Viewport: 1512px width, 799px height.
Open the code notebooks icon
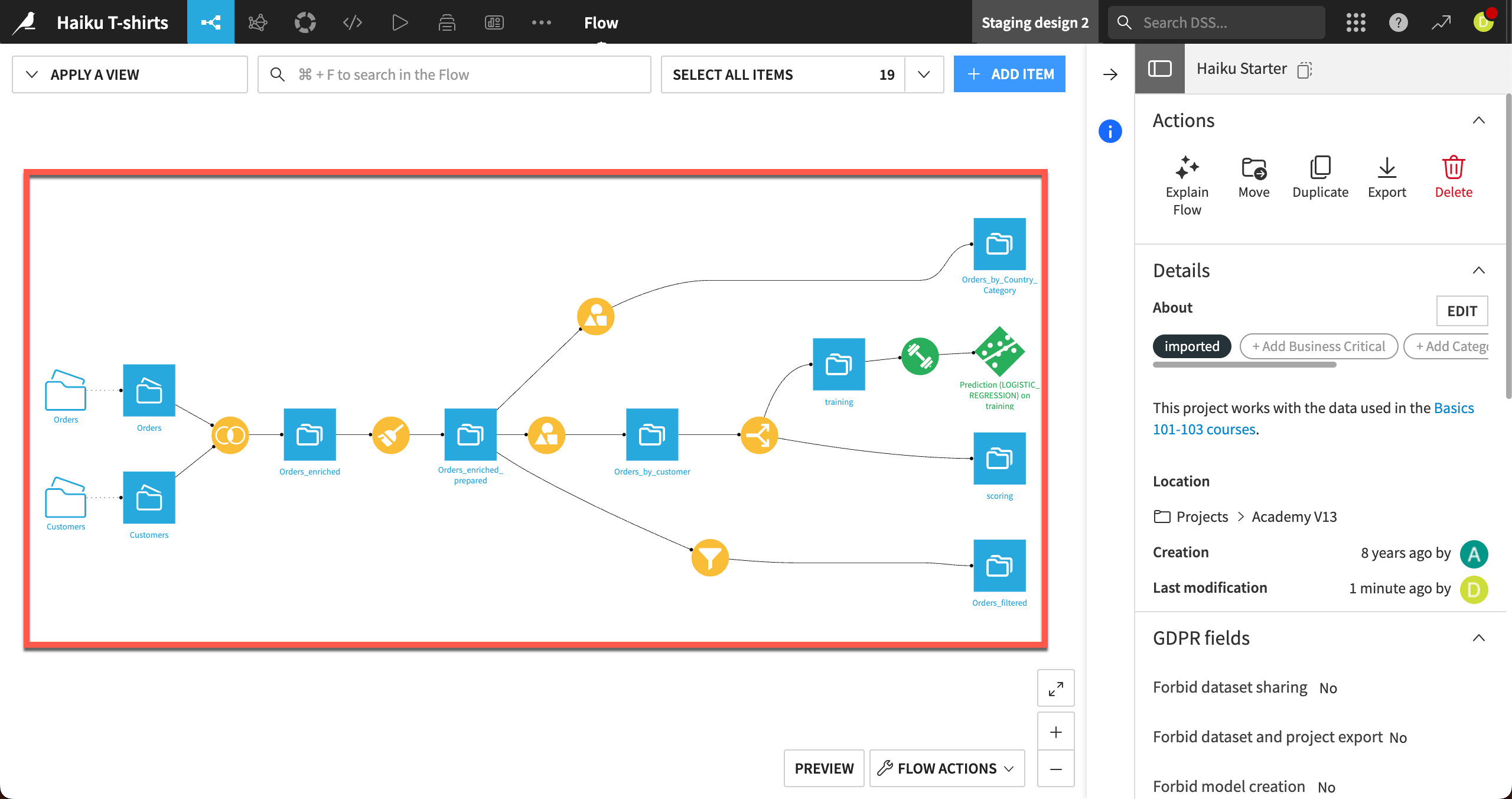coord(352,22)
